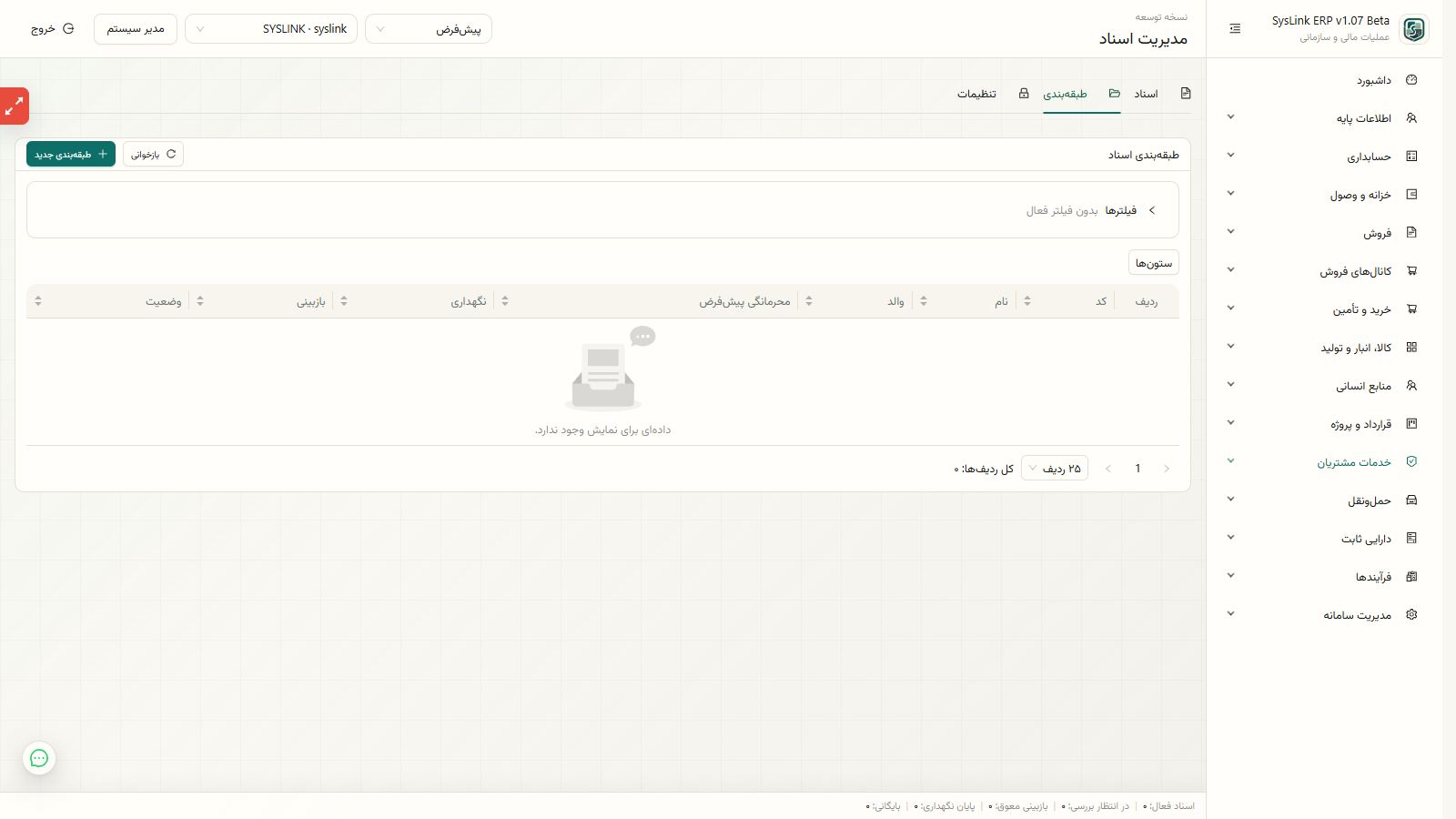This screenshot has width=1456, height=819.
Task: Click the SysLink ERP logo icon
Action: 1413,29
